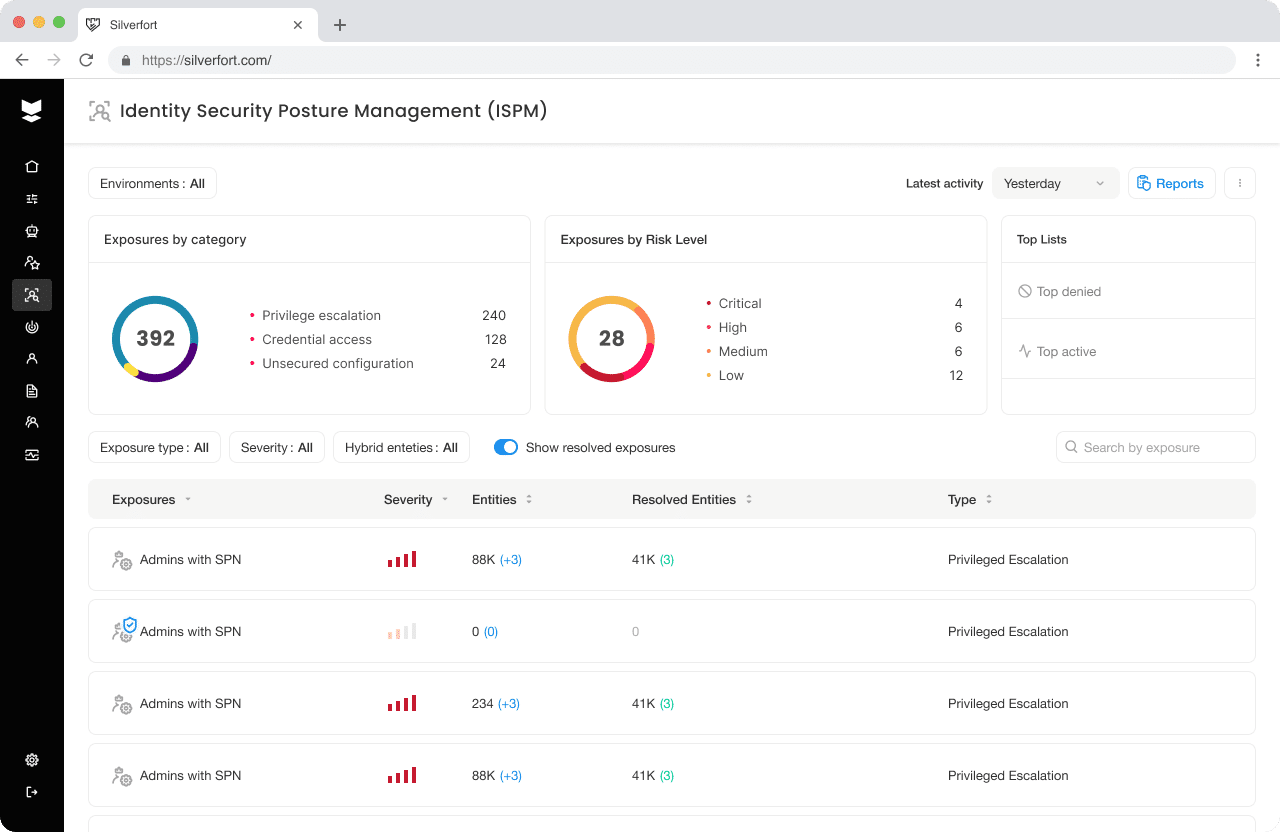This screenshot has height=832, width=1280.
Task: Click the clipboard icon on Reports button
Action: click(x=1144, y=183)
